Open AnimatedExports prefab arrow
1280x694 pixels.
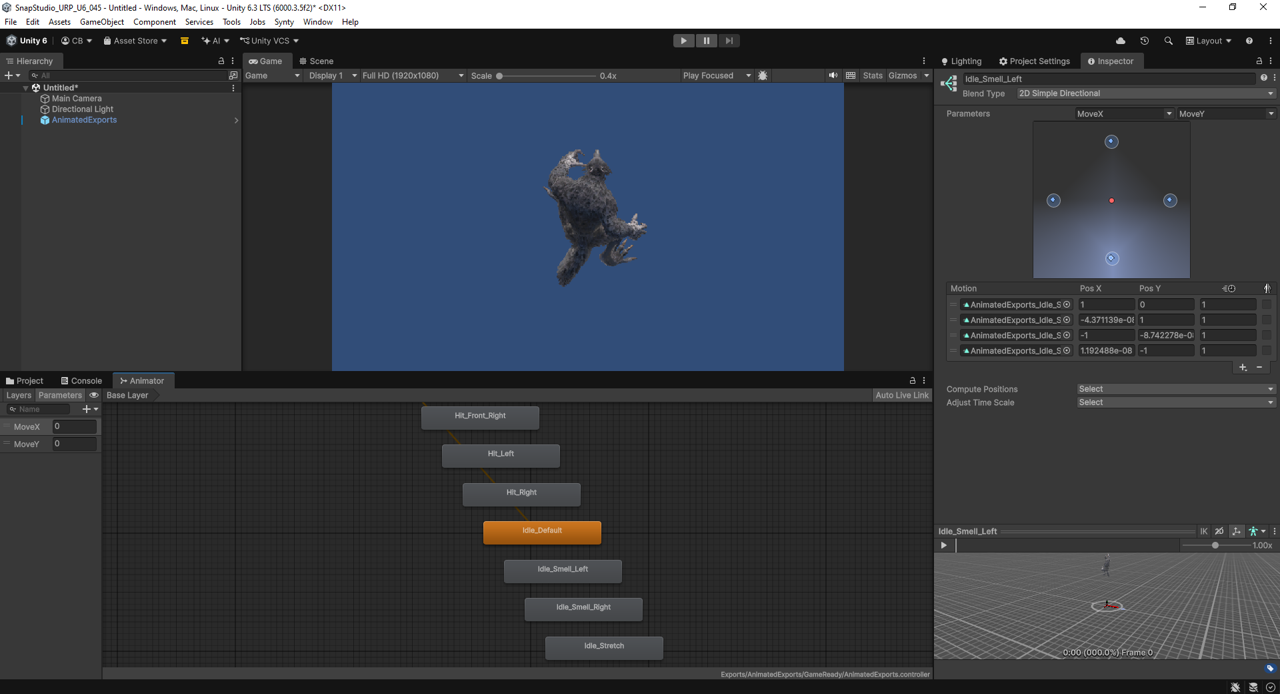click(x=236, y=120)
